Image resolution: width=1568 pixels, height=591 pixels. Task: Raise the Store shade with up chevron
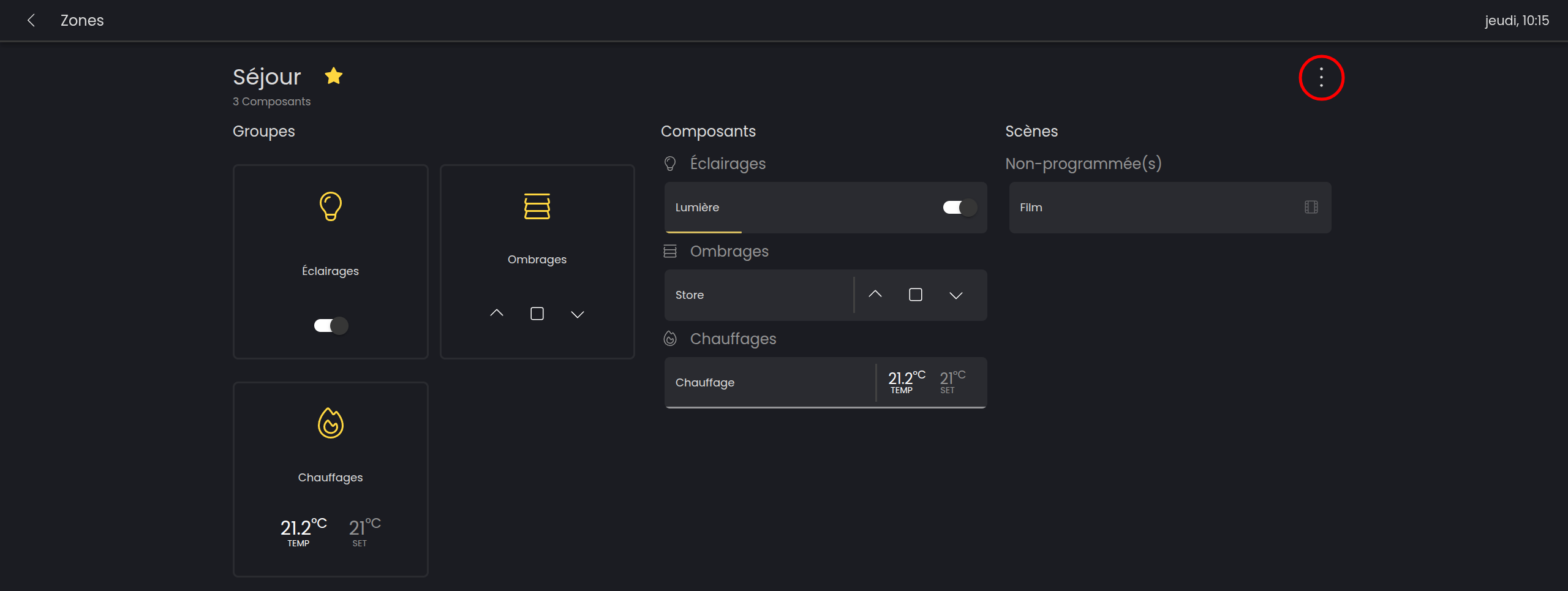click(875, 295)
